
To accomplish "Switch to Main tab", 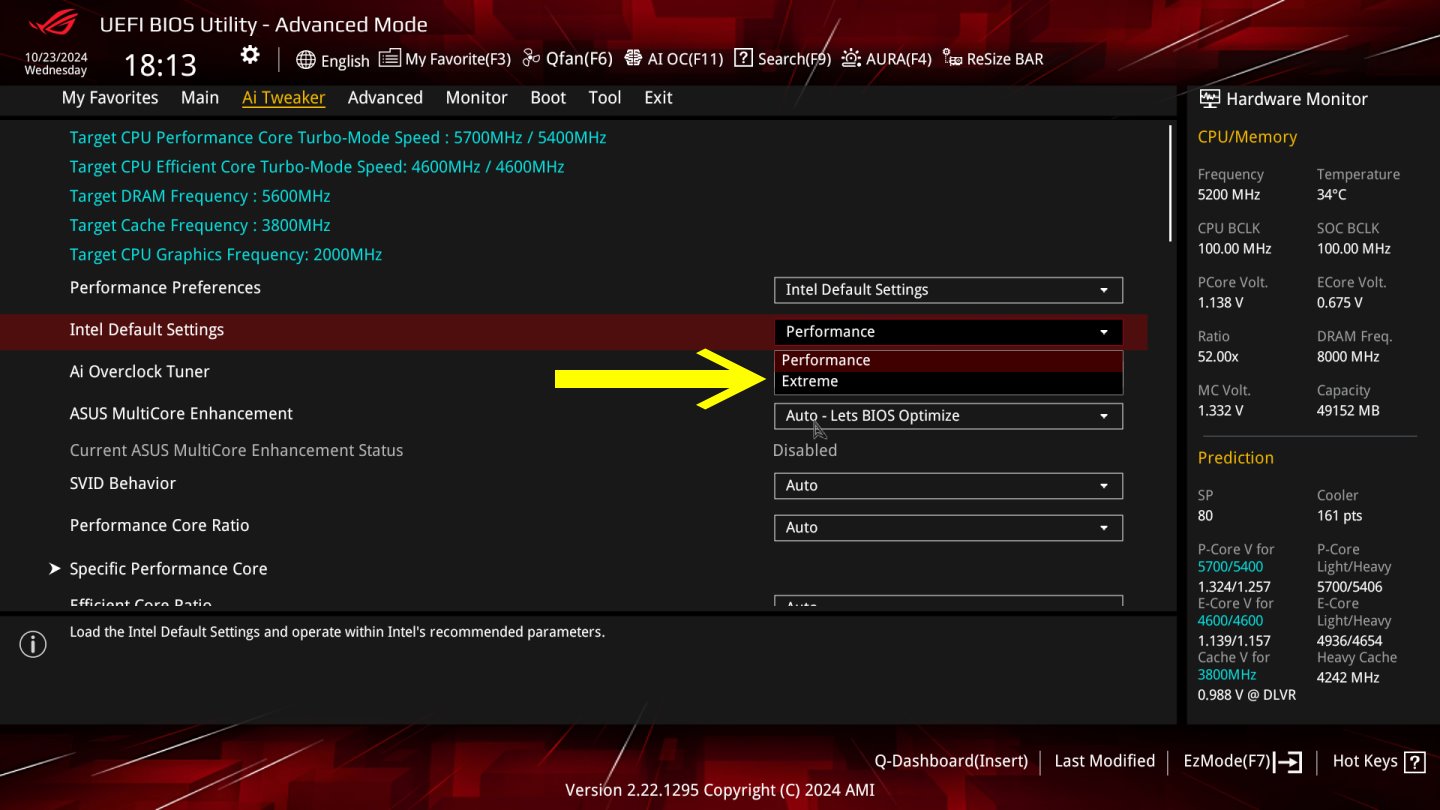I will click(200, 97).
